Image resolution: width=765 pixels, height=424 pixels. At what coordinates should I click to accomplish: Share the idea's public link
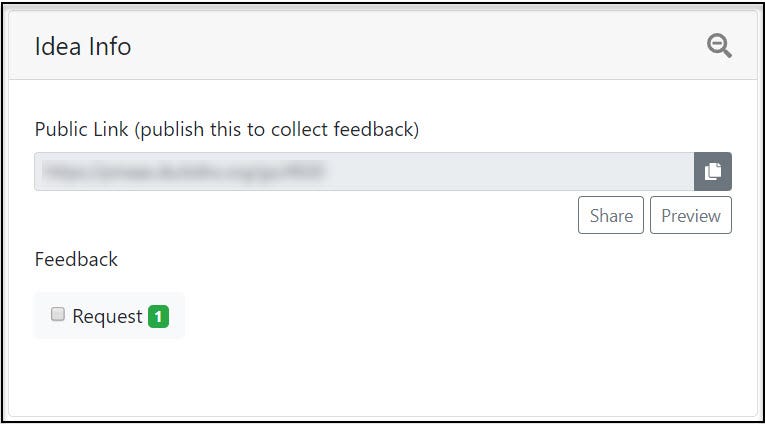(x=611, y=215)
